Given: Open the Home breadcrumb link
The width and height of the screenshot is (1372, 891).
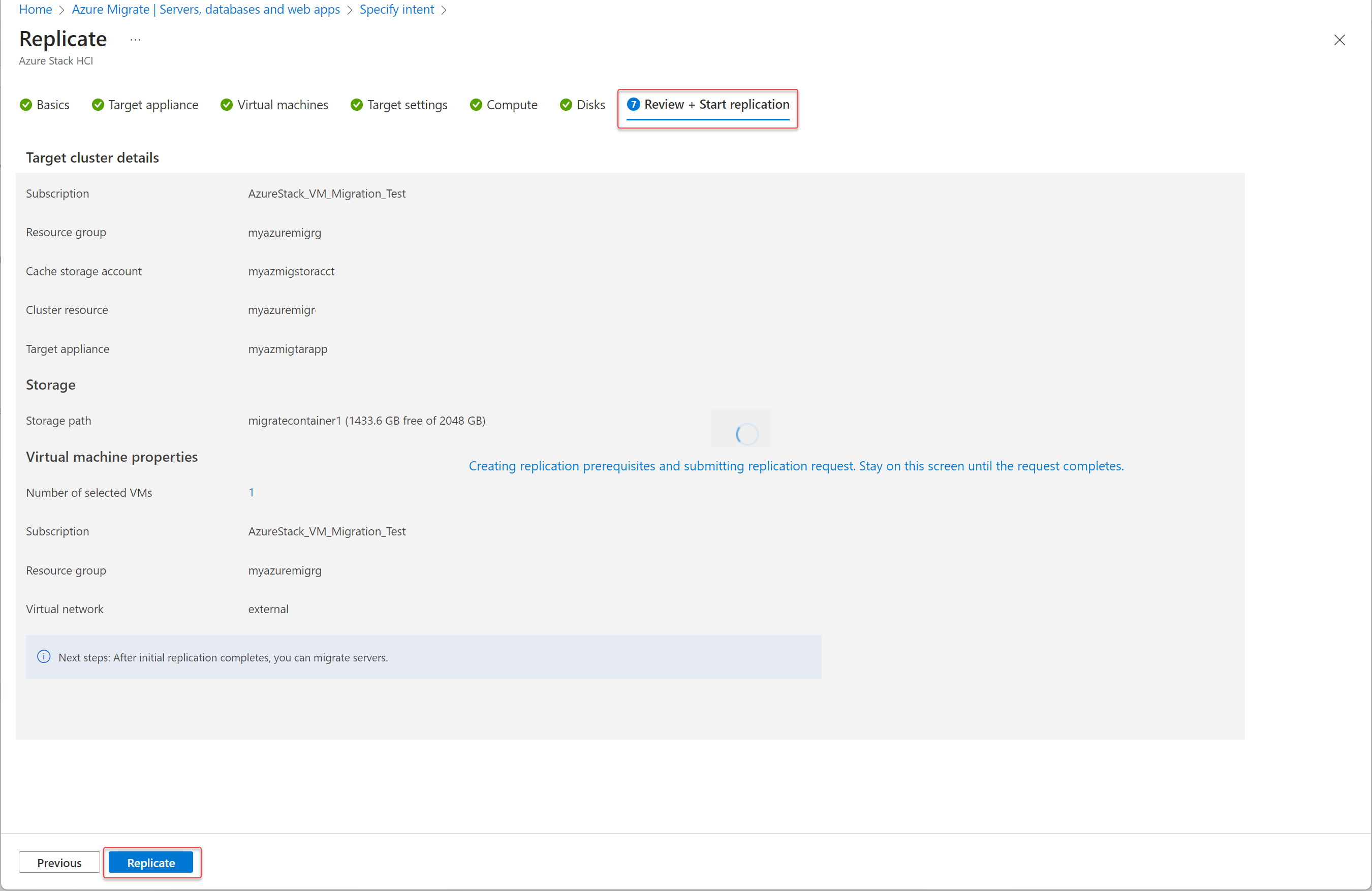Looking at the screenshot, I should (35, 9).
